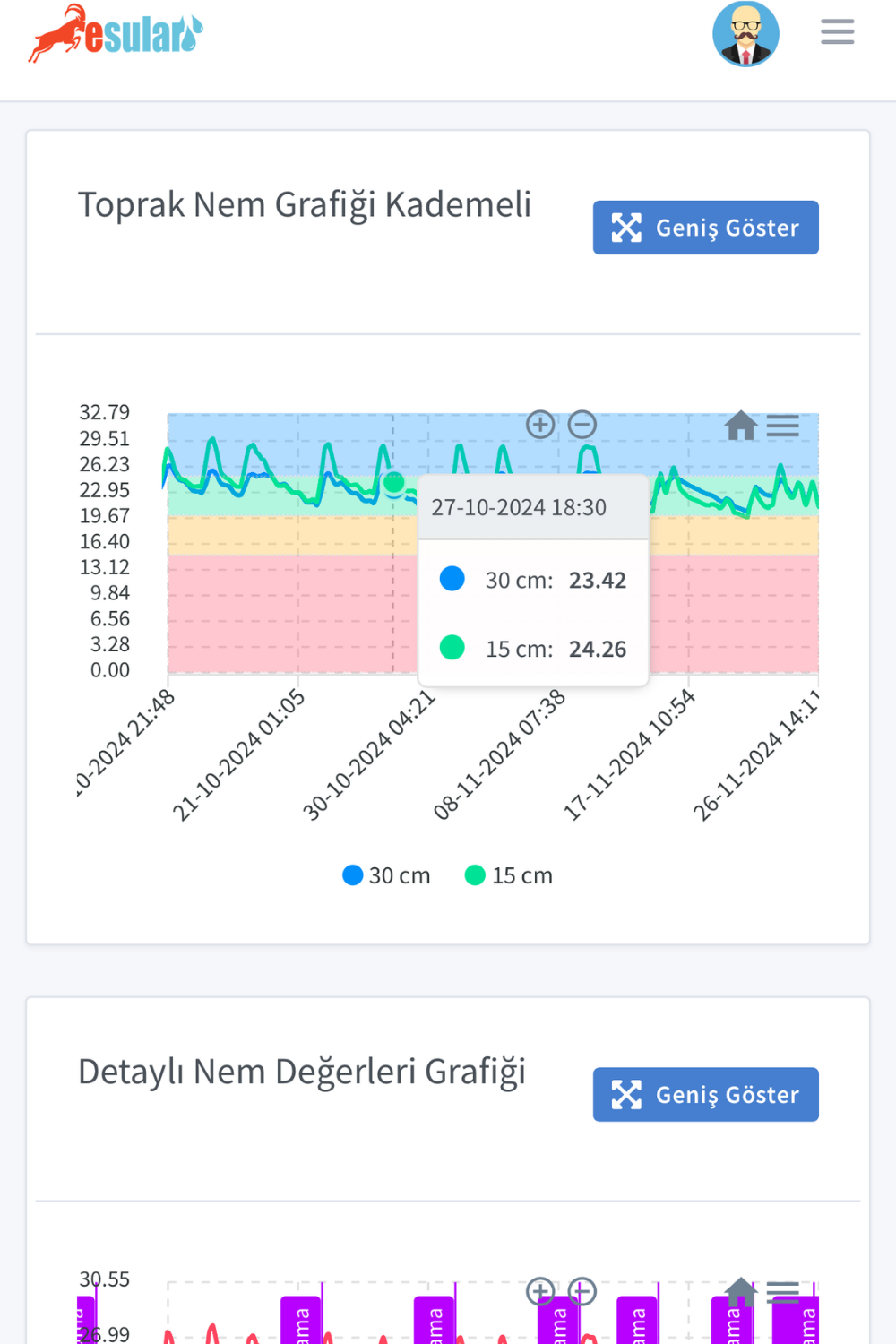Reset Toprak Nem chart view with home icon

tap(741, 426)
